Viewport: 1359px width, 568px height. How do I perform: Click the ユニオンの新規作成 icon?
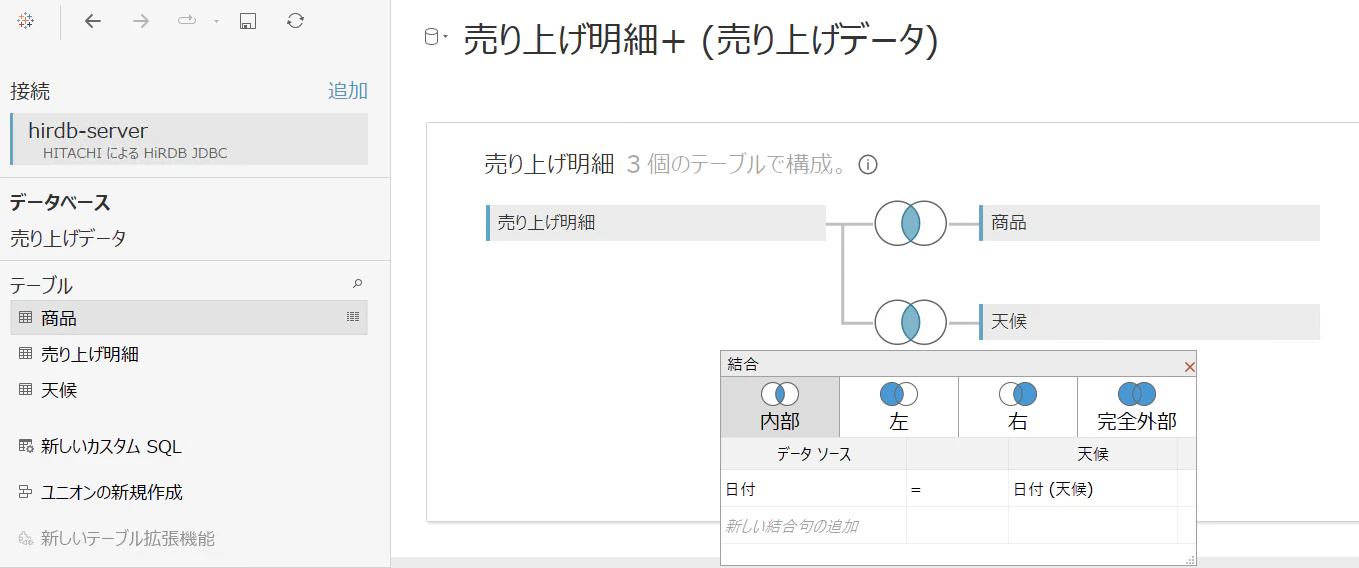click(x=26, y=493)
